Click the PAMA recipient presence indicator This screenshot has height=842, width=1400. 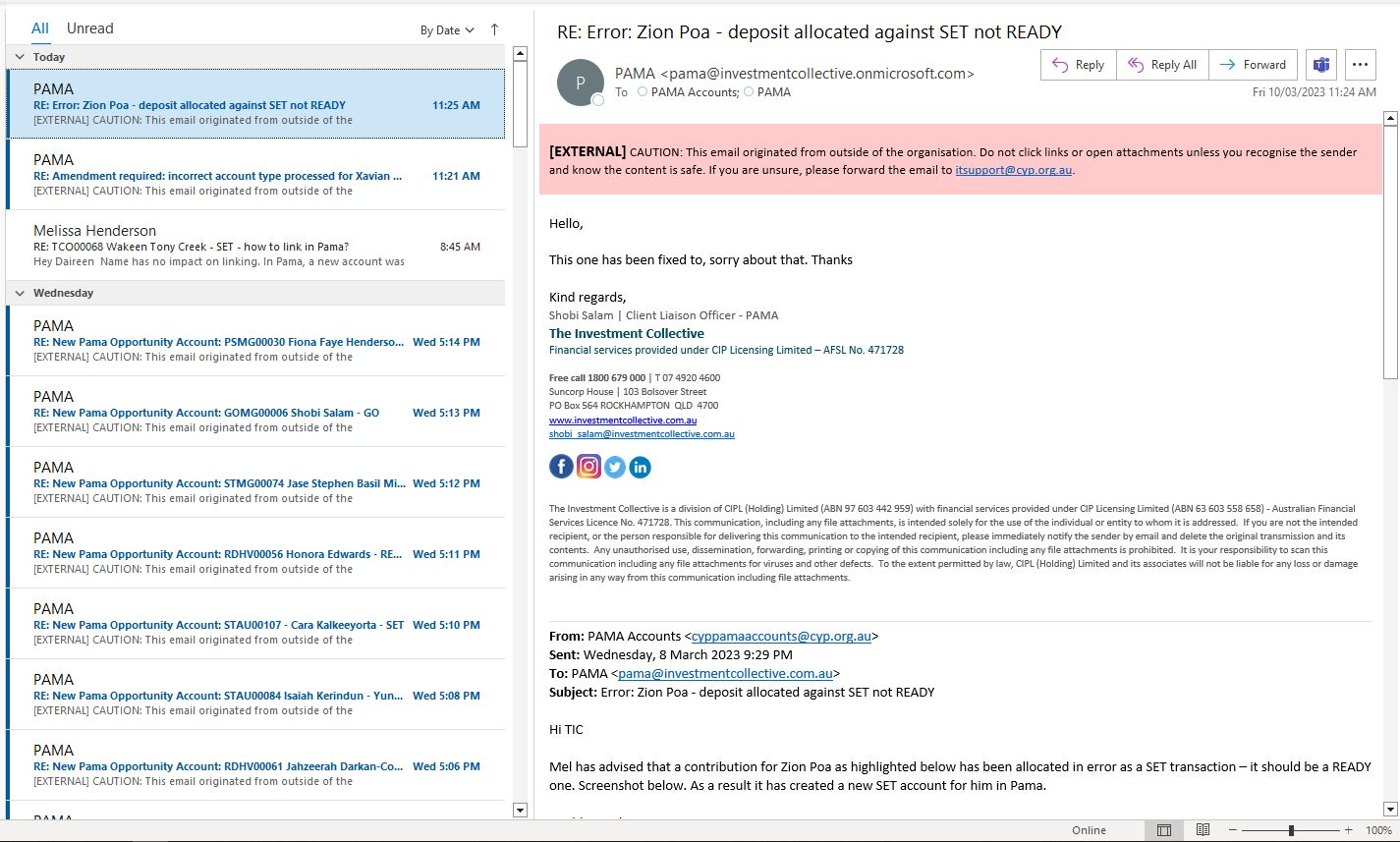[x=749, y=92]
